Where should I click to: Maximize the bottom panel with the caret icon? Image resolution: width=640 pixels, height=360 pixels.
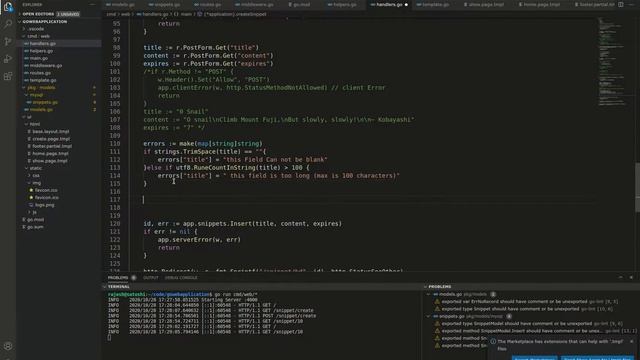coord(621,277)
